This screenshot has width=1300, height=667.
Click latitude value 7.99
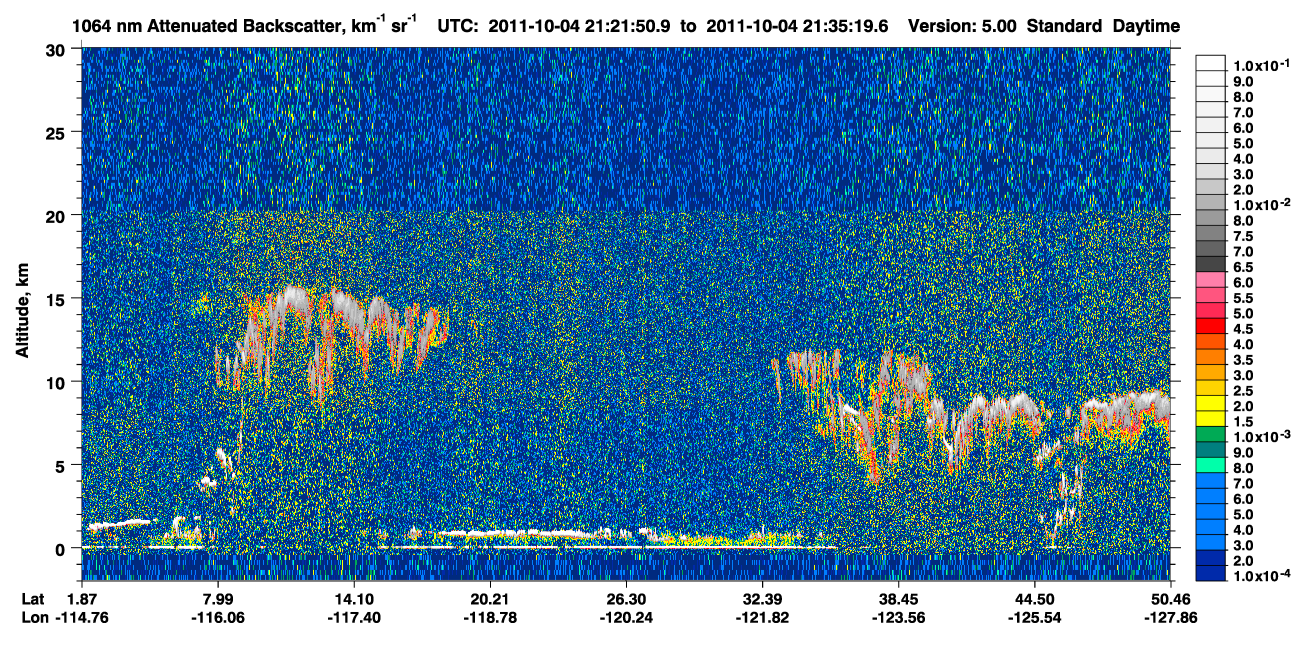(x=217, y=598)
